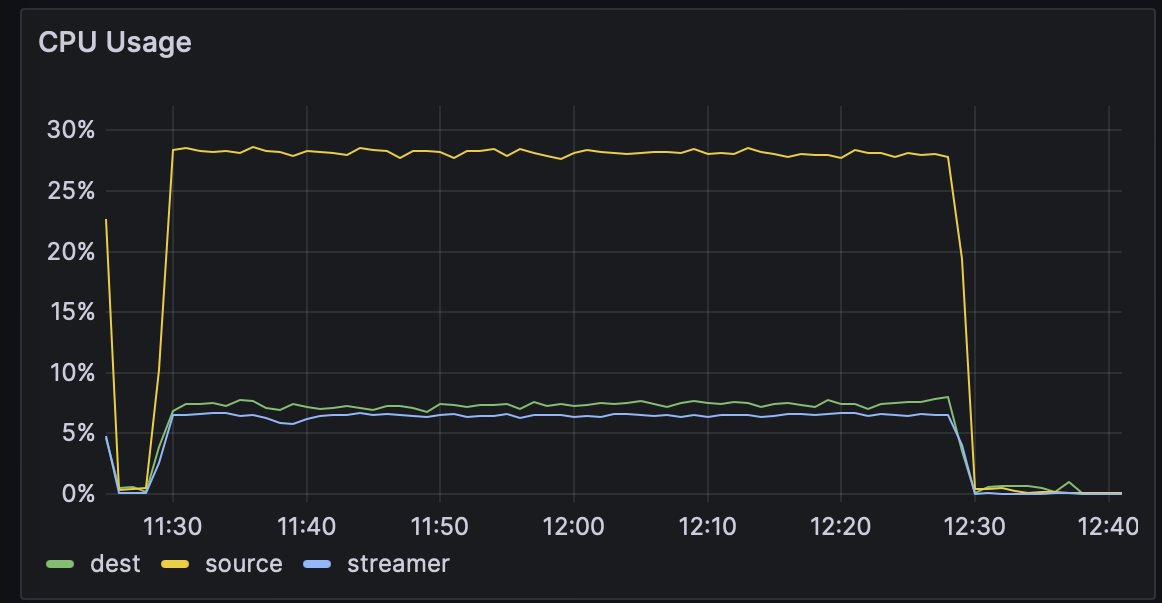Click the 30% y-axis label

click(x=71, y=130)
